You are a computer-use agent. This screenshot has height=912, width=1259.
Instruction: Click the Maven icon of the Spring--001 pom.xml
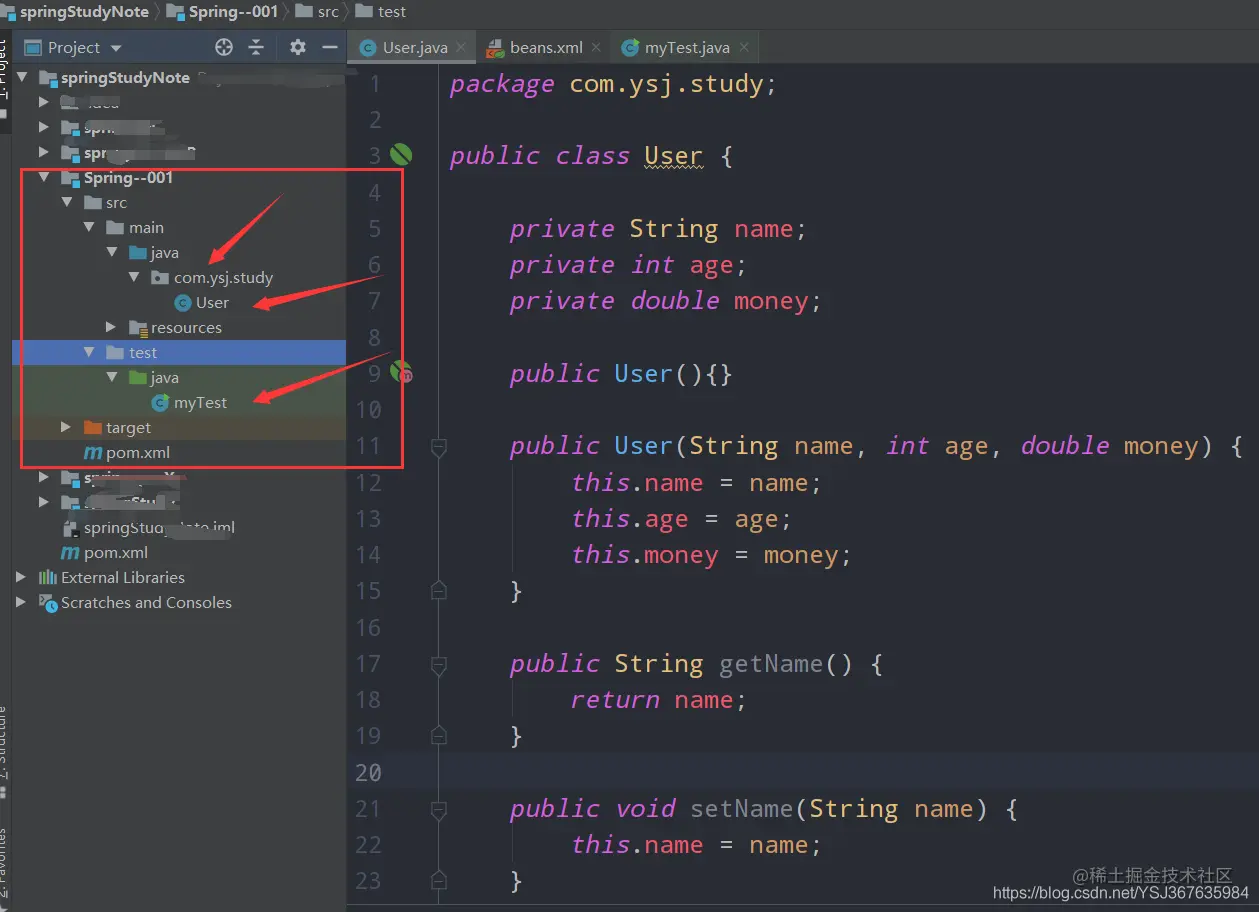click(94, 452)
